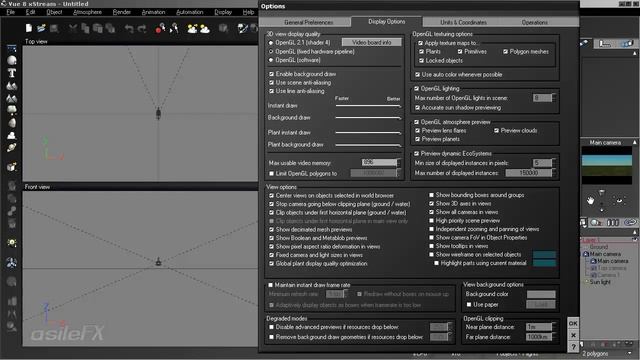Screen dimensions: 640x360
Task: Enable the Use paper checkbox
Action: (469, 304)
